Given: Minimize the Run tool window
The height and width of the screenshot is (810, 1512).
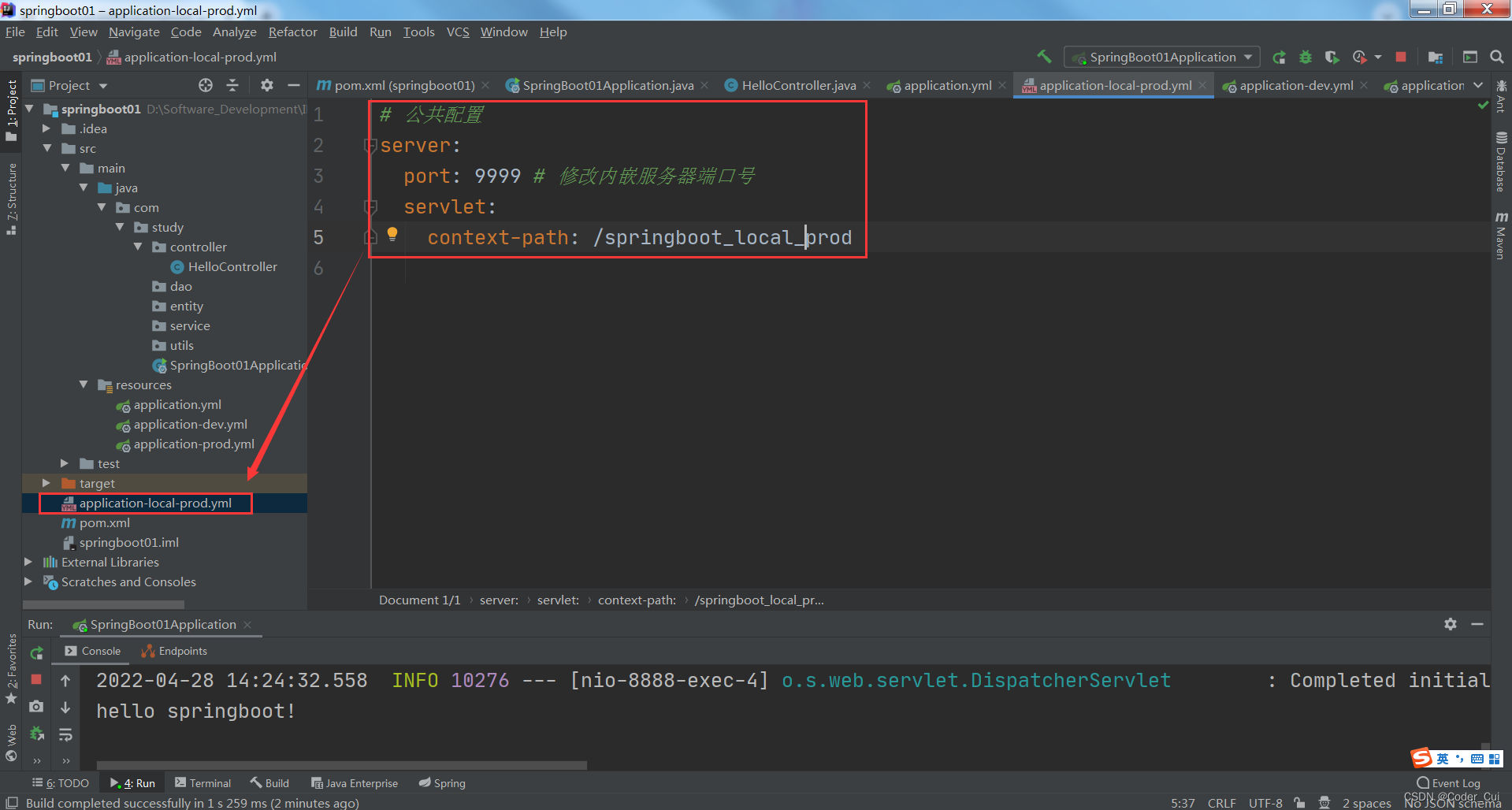Looking at the screenshot, I should pos(1477,624).
